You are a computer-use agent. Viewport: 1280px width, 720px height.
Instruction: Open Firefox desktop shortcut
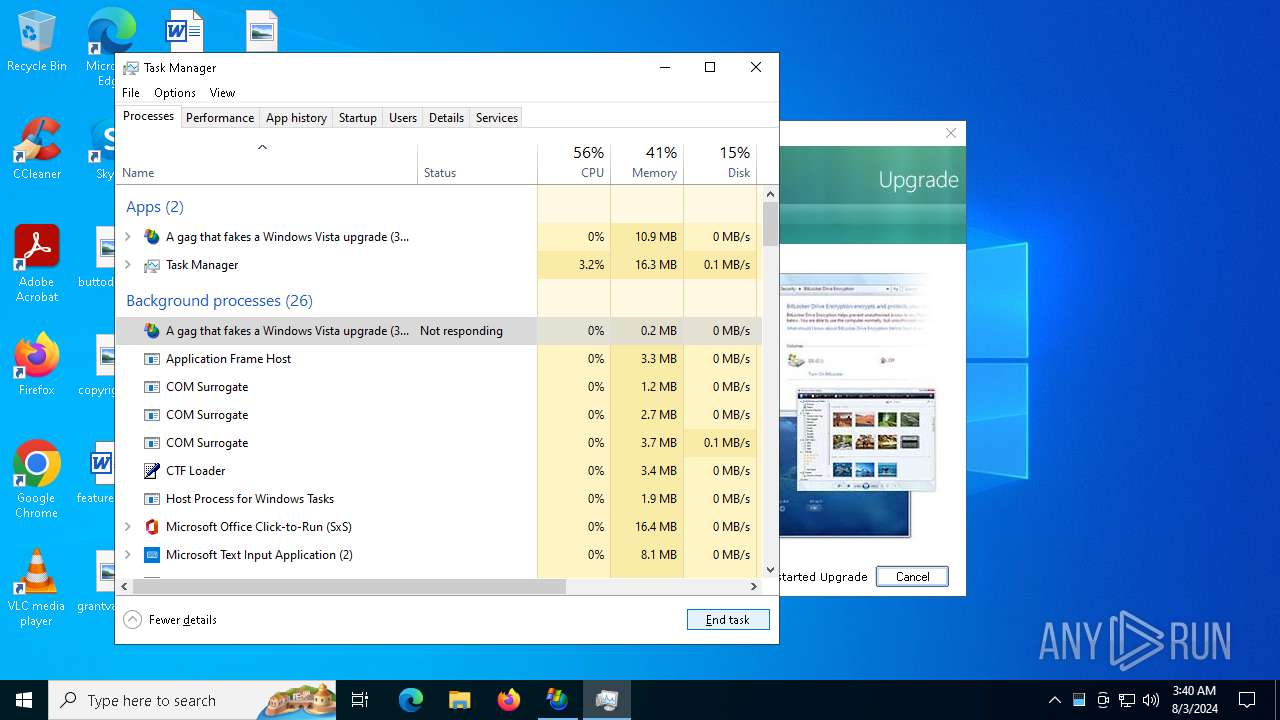click(x=36, y=365)
